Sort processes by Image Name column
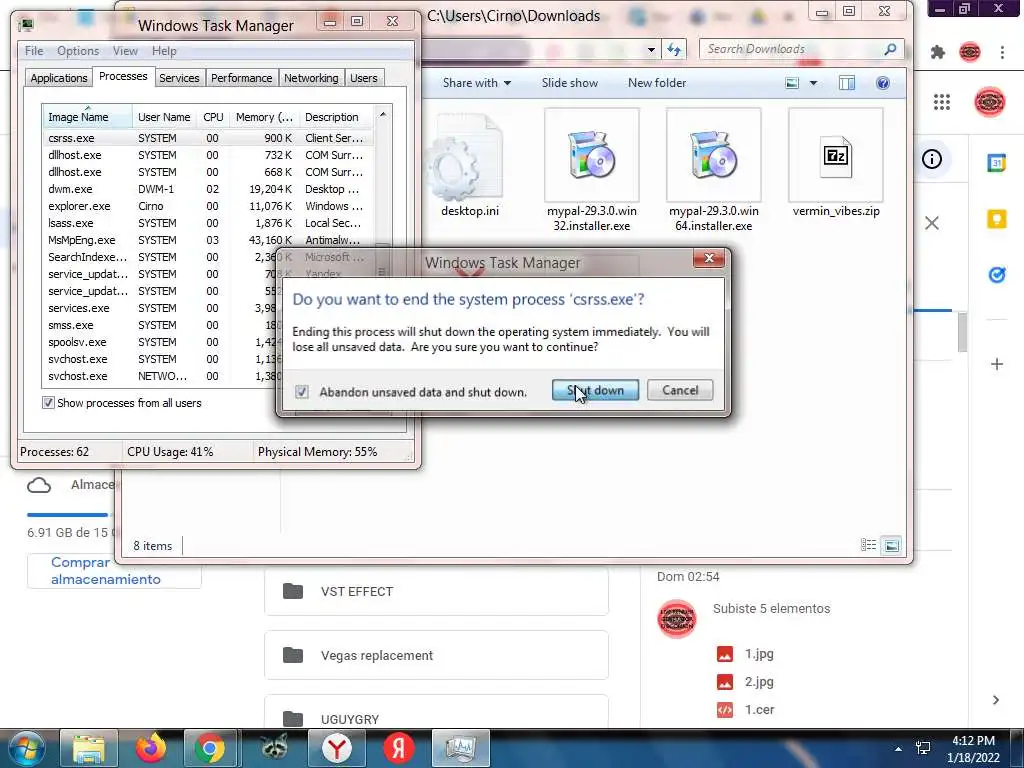 pos(87,117)
